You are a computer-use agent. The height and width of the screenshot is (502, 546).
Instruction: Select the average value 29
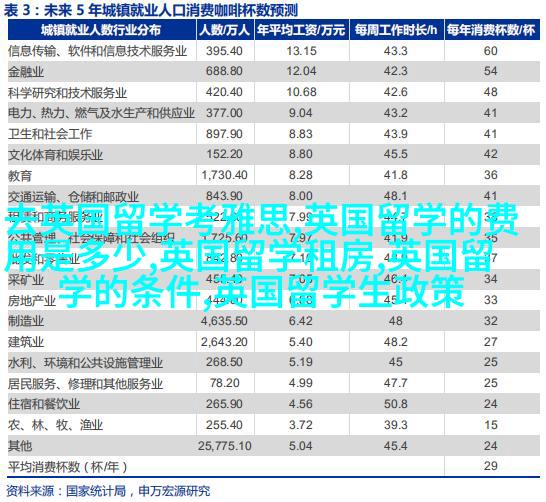(491, 466)
